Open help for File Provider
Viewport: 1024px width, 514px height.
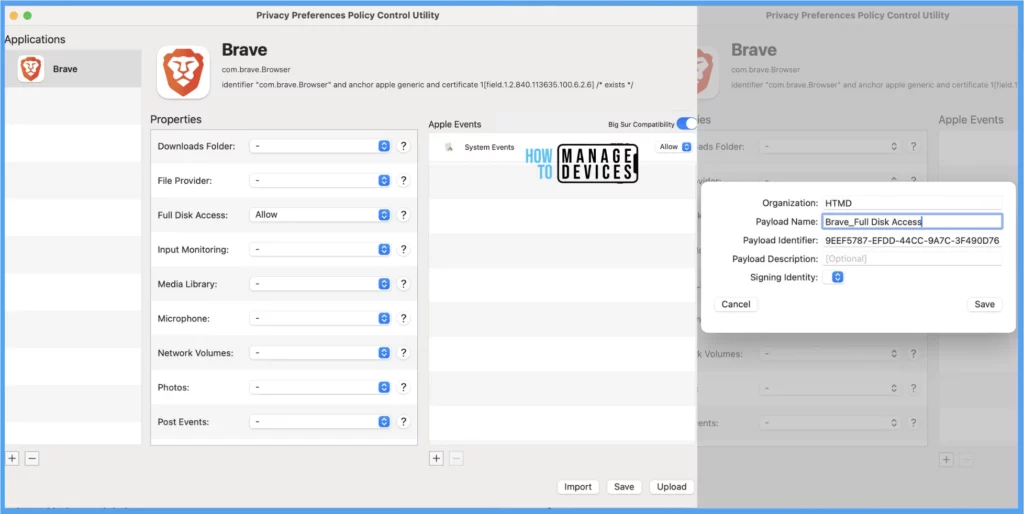point(404,180)
